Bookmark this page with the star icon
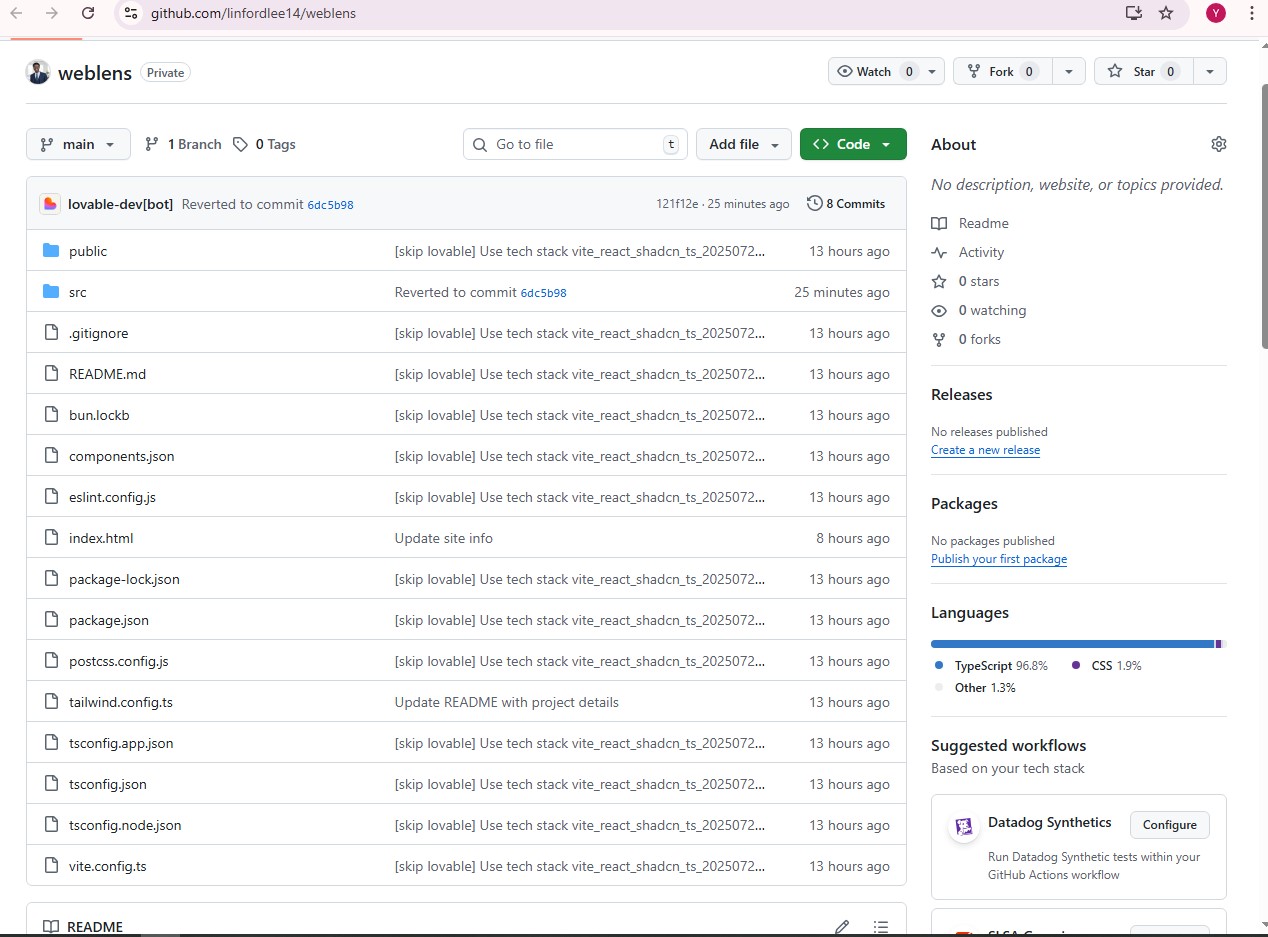Viewport: 1268px width, 937px height. coord(1166,13)
